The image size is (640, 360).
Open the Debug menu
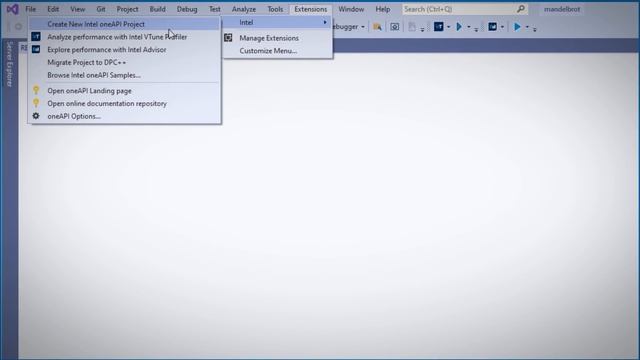[x=187, y=9]
